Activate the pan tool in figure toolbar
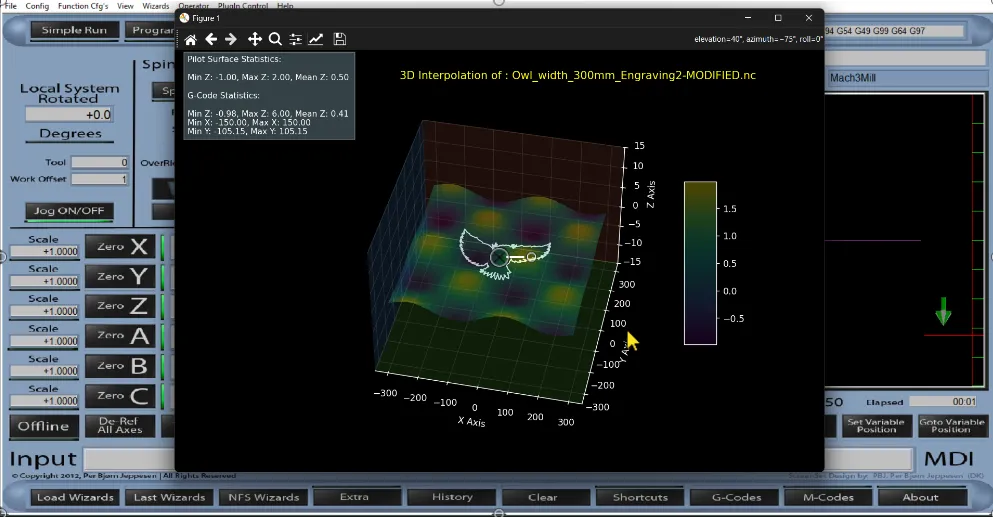Image resolution: width=993 pixels, height=517 pixels. tap(255, 39)
